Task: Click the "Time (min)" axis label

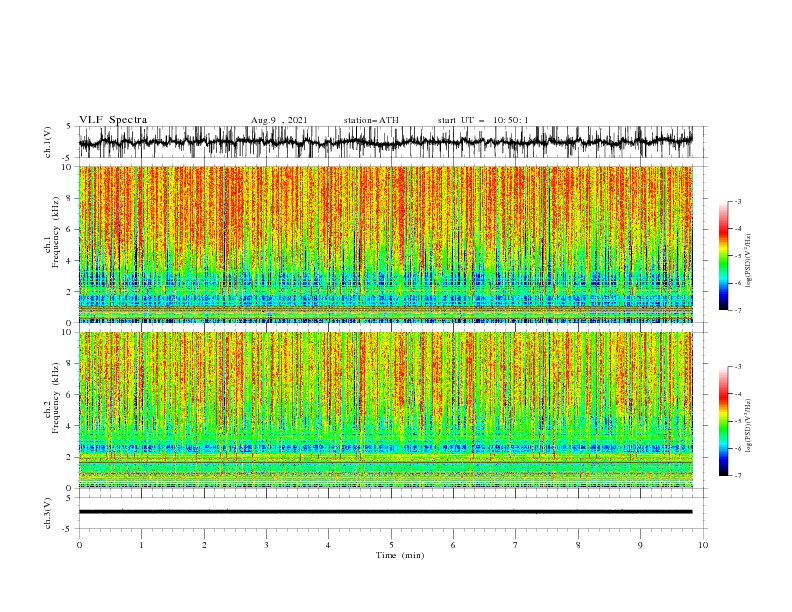Action: [x=400, y=555]
